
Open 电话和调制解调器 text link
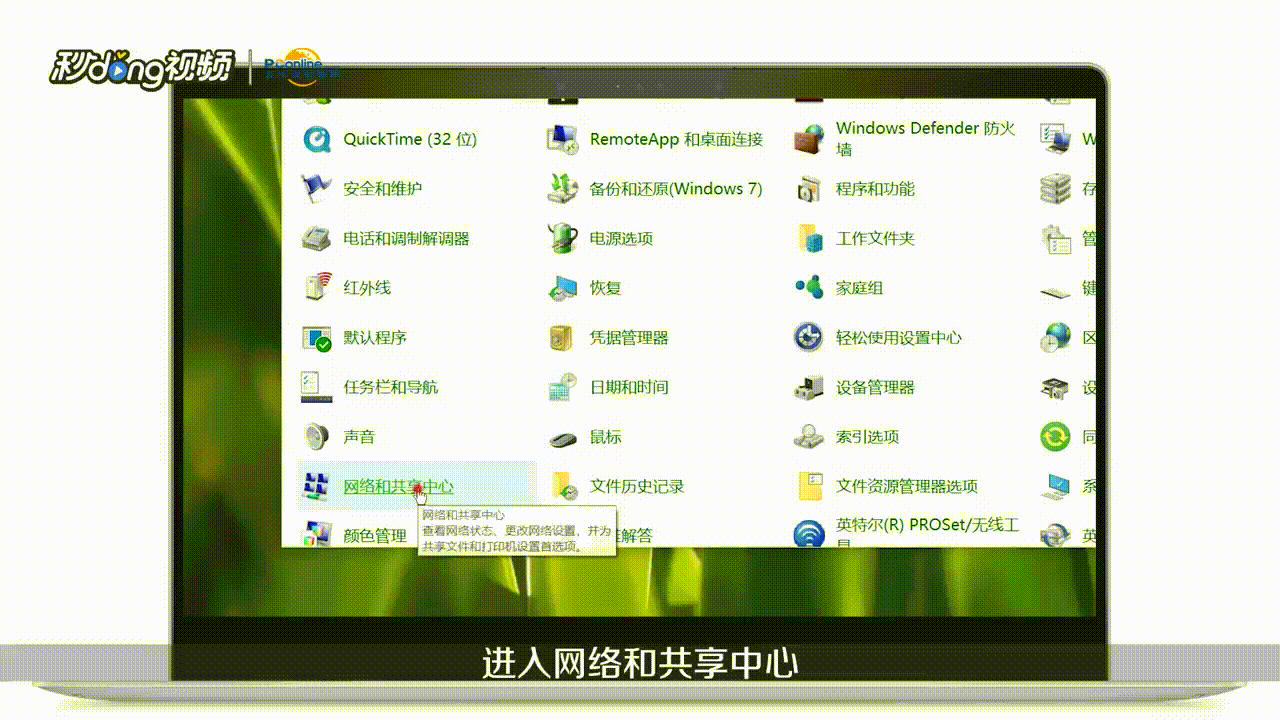(406, 238)
